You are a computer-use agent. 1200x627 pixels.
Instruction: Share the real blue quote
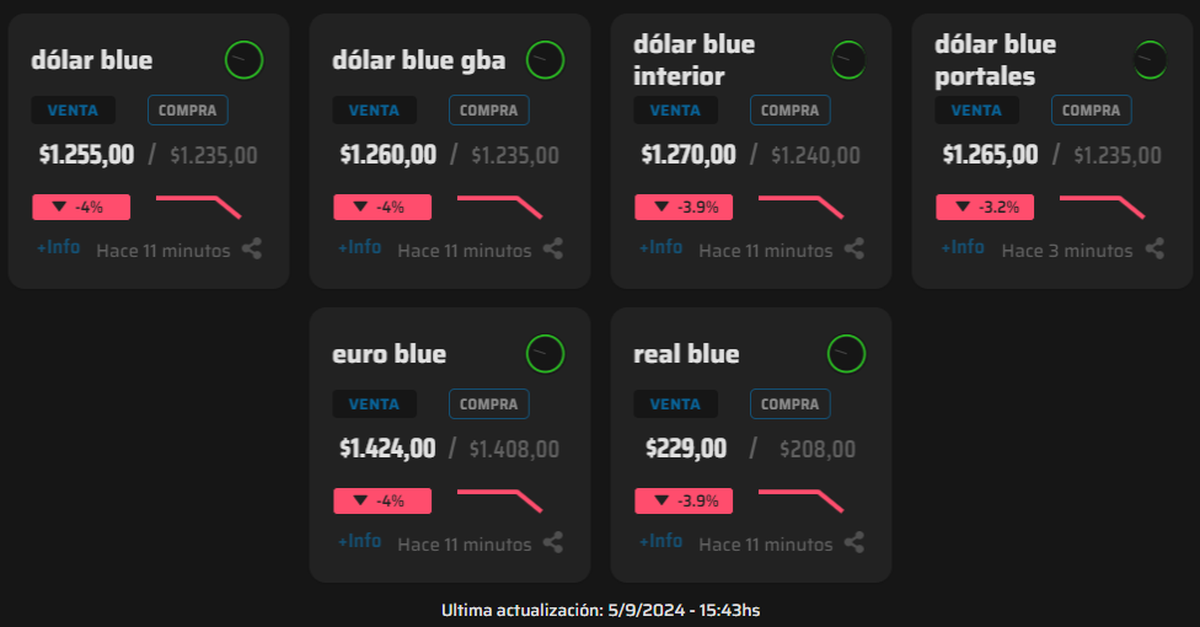click(854, 543)
